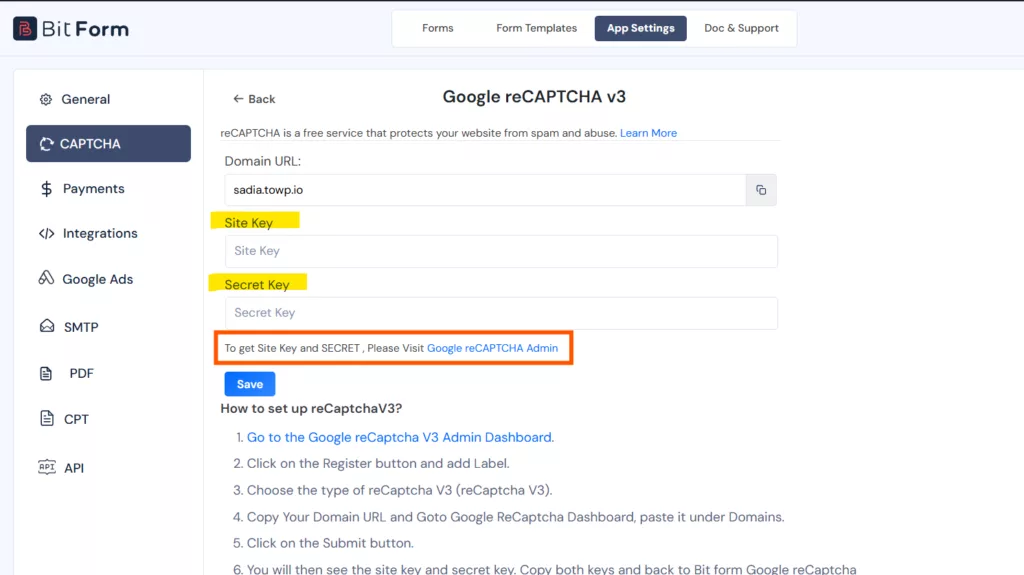Select the App Settings tab
This screenshot has width=1024, height=575.
click(640, 28)
